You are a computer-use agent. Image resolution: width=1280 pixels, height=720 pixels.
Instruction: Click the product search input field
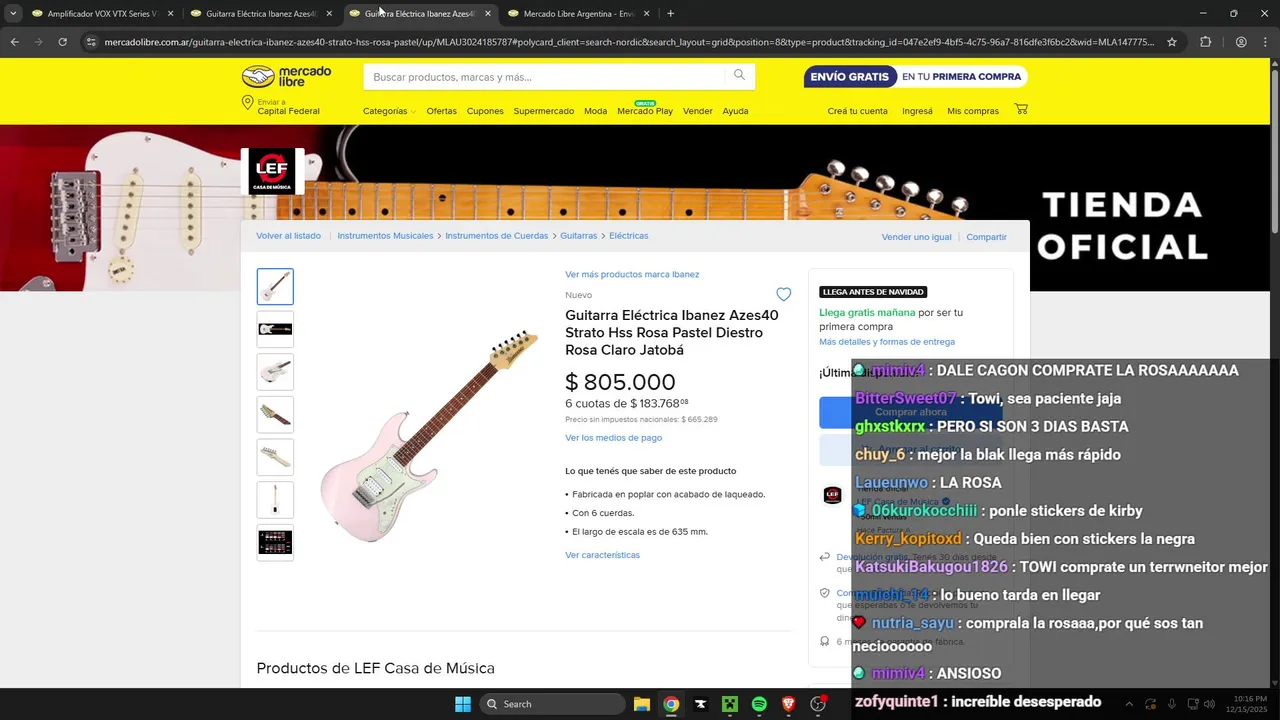click(x=545, y=77)
